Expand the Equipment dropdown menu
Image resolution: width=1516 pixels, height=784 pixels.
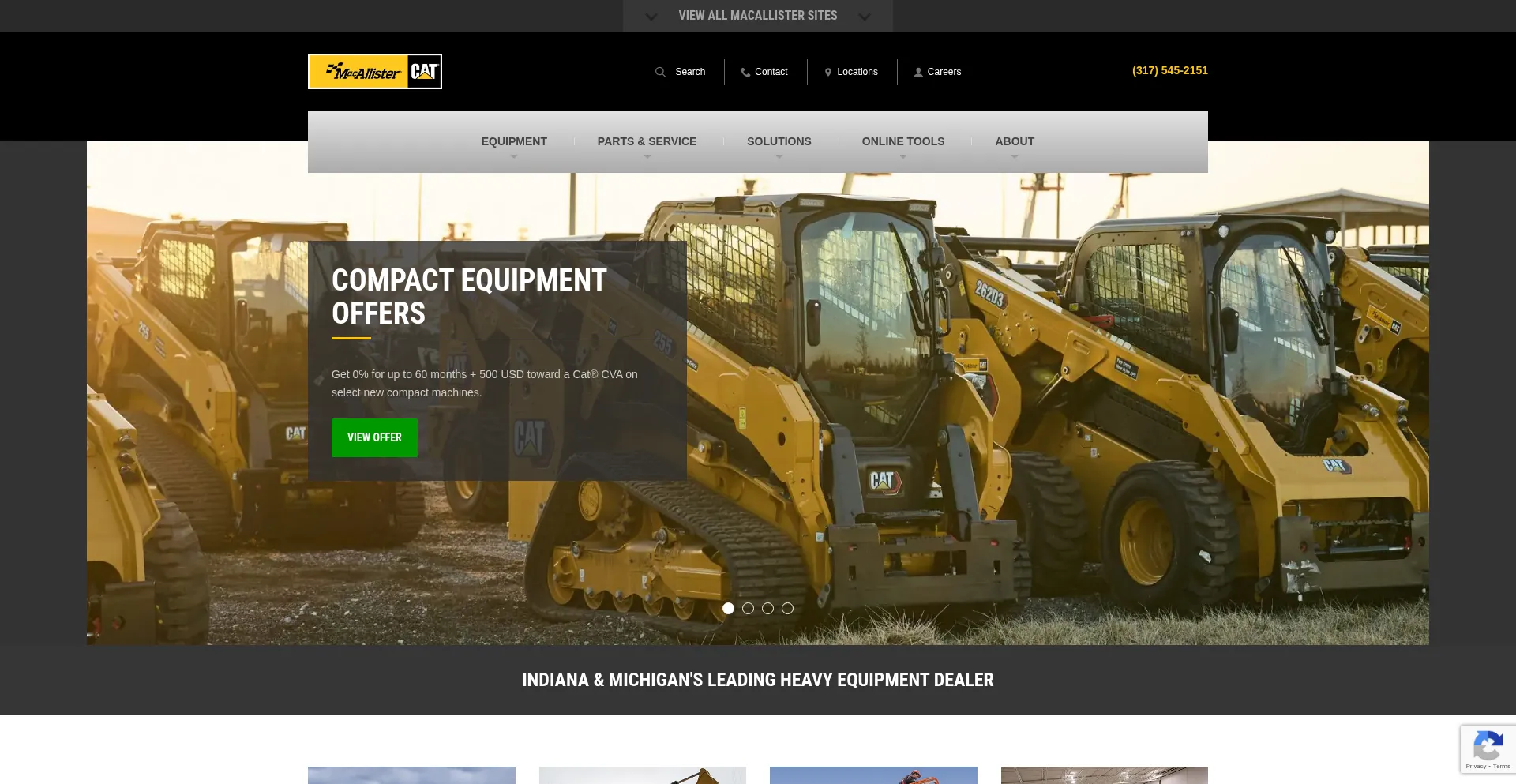coord(514,142)
